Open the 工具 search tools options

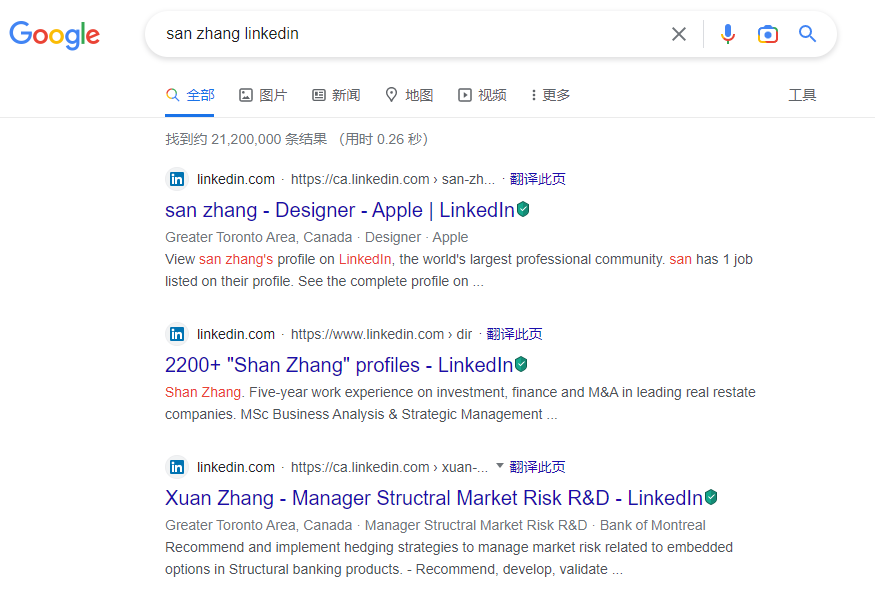[802, 94]
